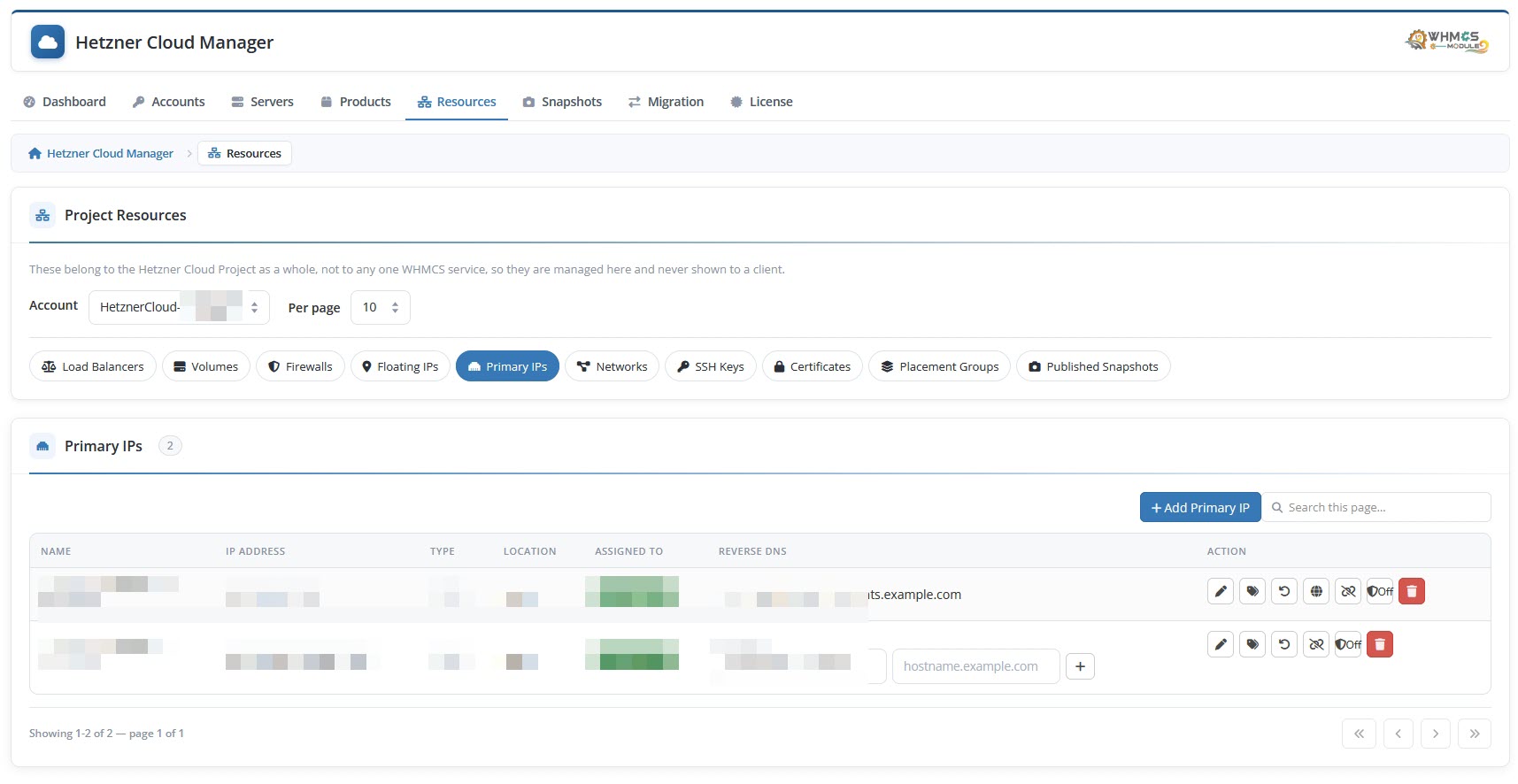Image resolution: width=1518 pixels, height=784 pixels.
Task: Click the NAME column header
Action: tap(56, 551)
